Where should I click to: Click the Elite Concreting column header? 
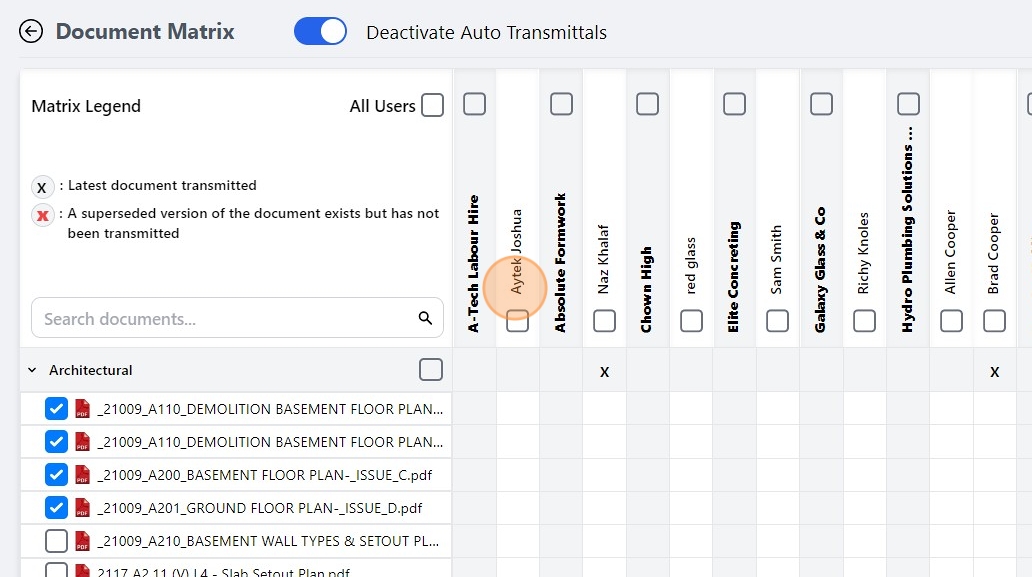734,277
